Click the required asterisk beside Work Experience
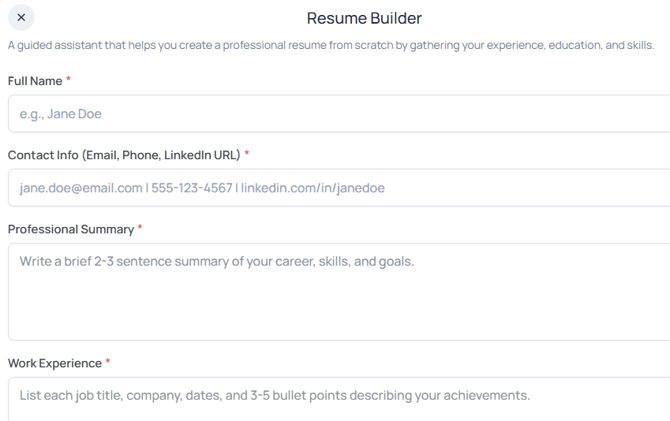This screenshot has width=670, height=421. [x=108, y=362]
